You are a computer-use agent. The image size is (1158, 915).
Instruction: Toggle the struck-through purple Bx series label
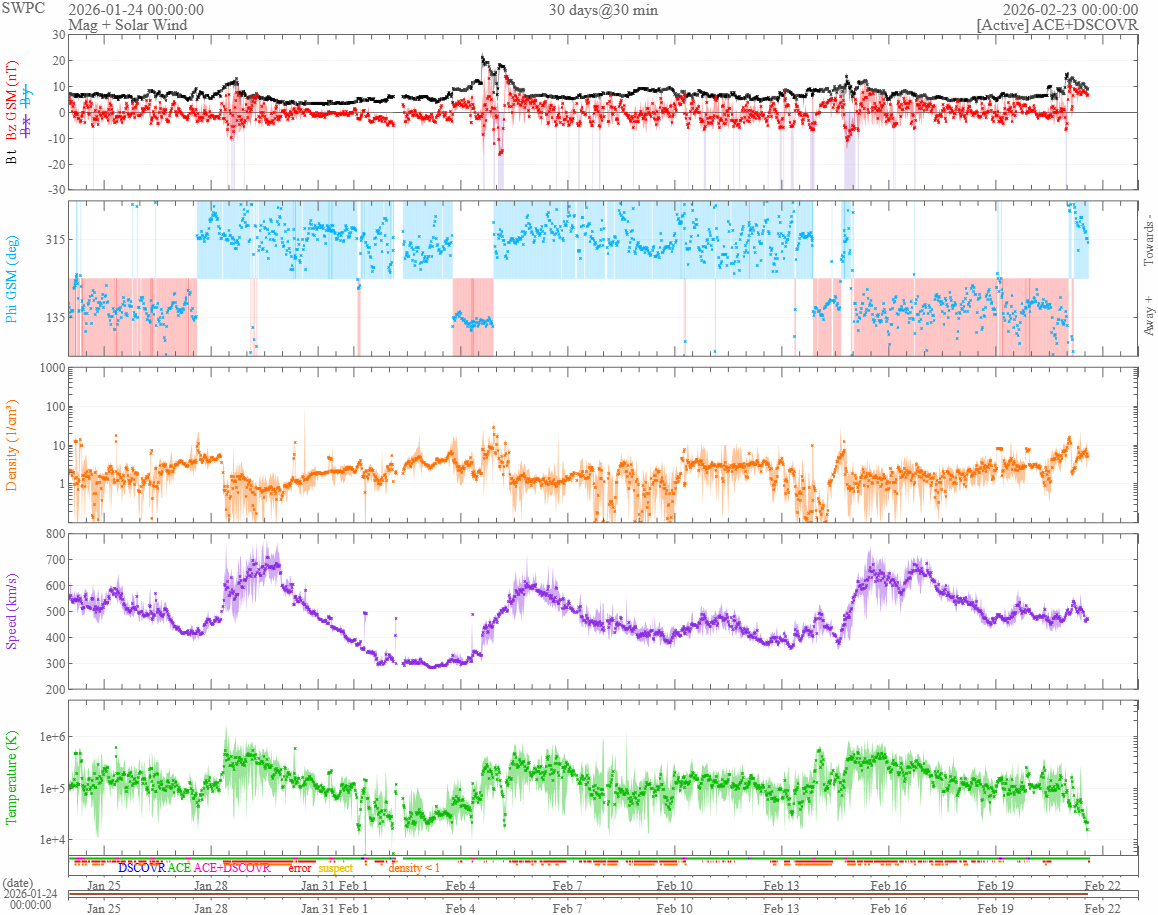(x=27, y=128)
